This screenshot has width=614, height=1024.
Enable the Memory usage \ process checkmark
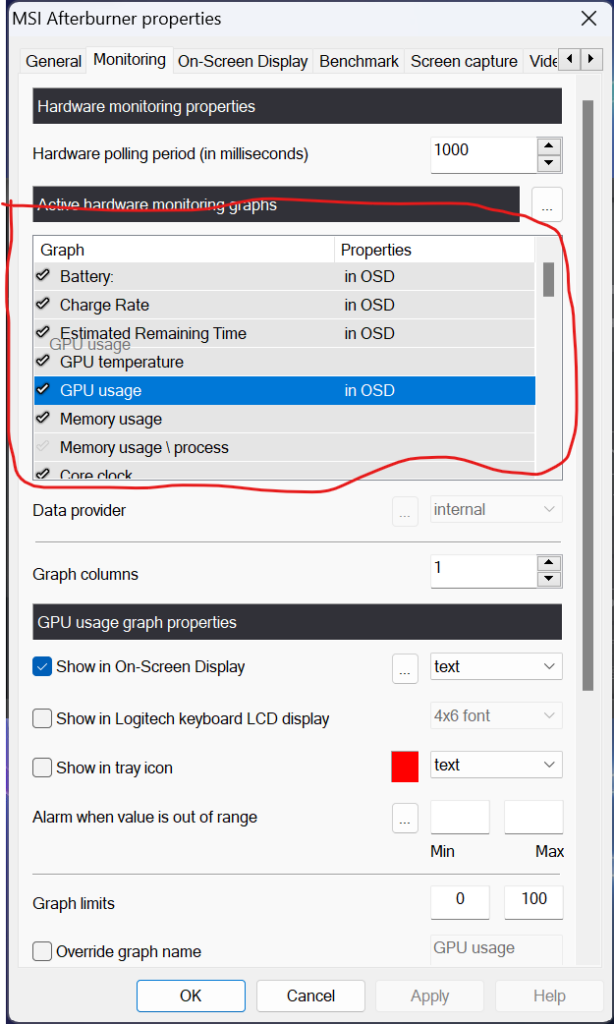click(43, 447)
